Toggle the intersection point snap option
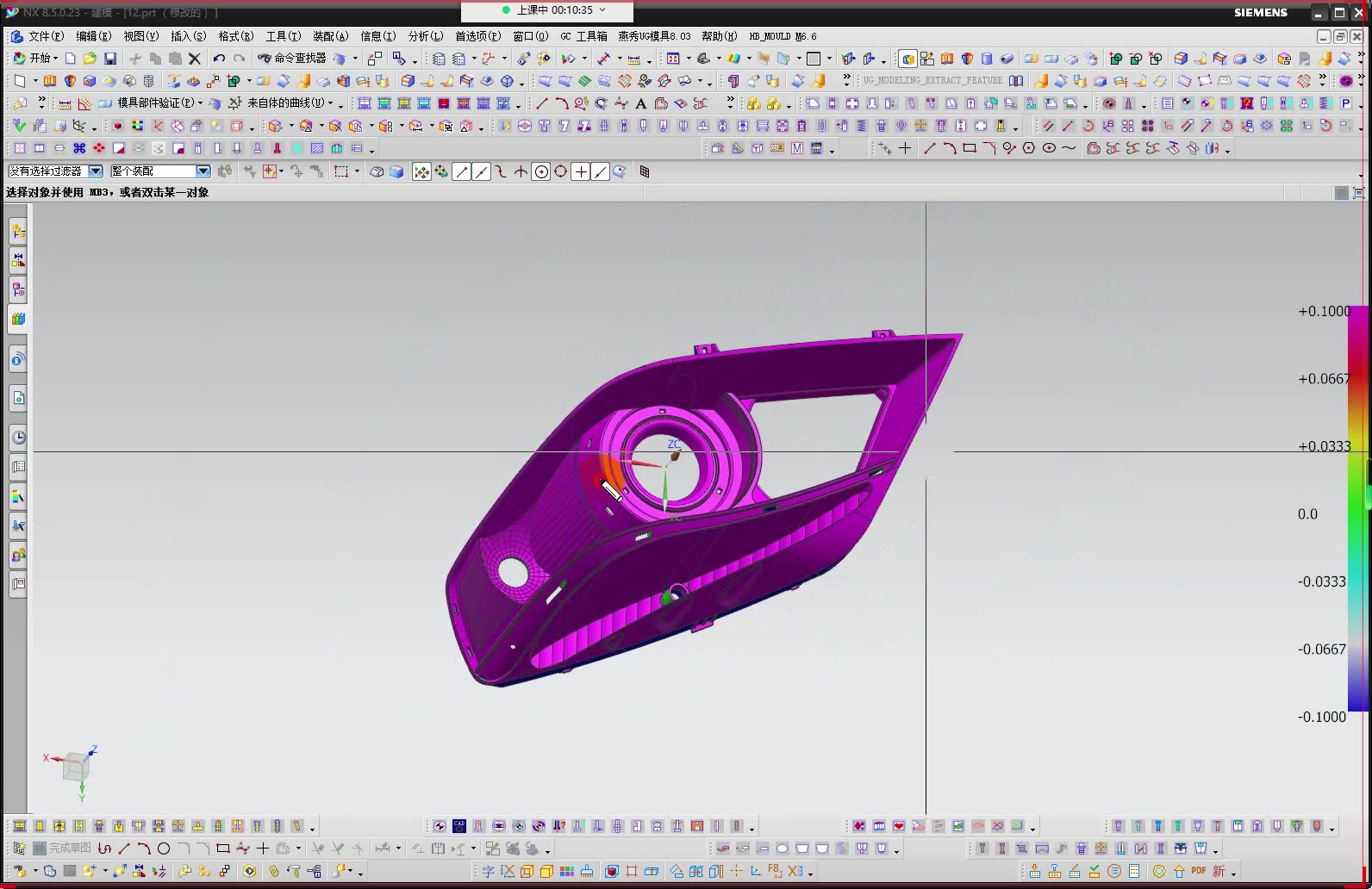Viewport: 1372px width, 889px height. pos(521,171)
